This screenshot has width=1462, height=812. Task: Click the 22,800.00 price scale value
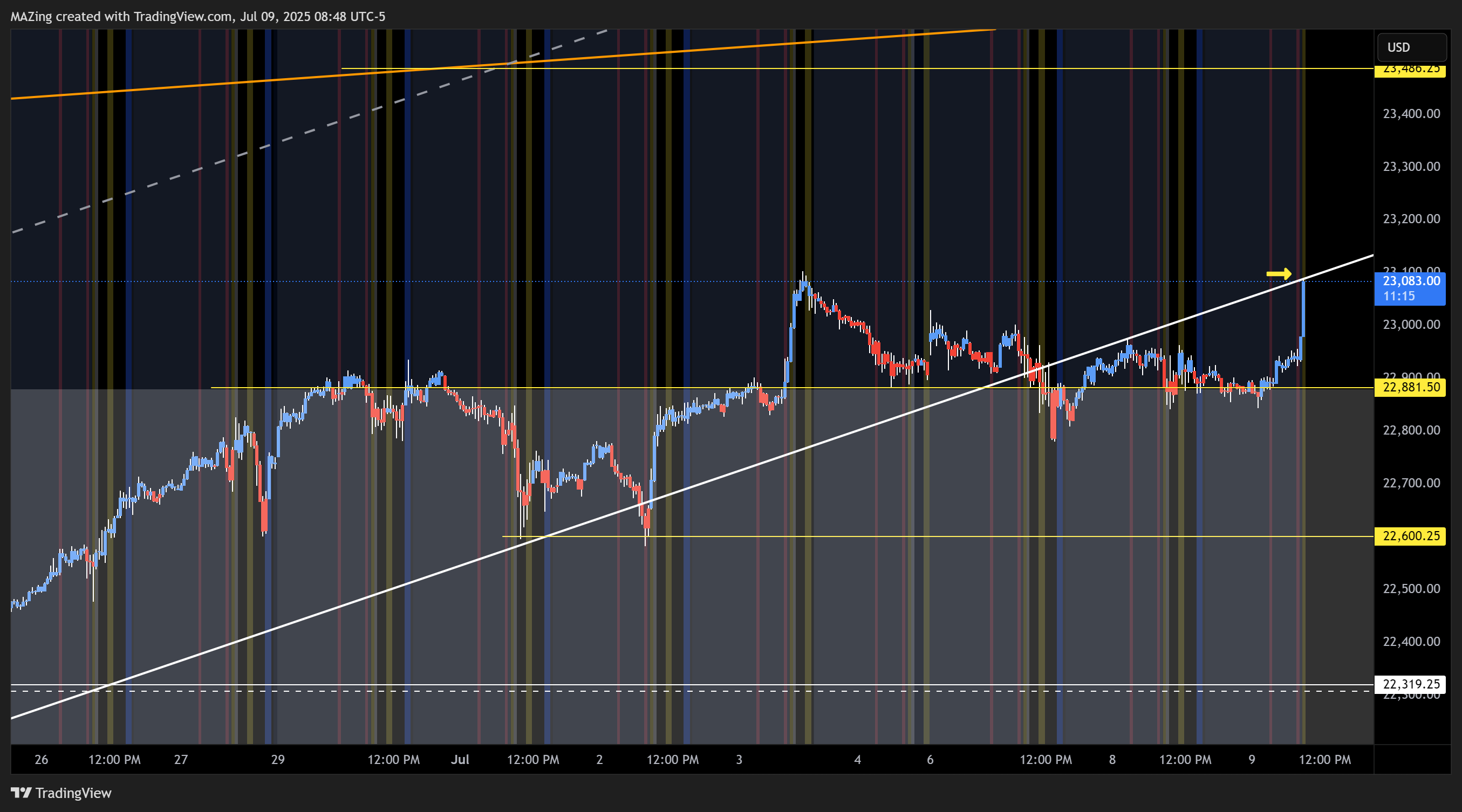point(1411,430)
